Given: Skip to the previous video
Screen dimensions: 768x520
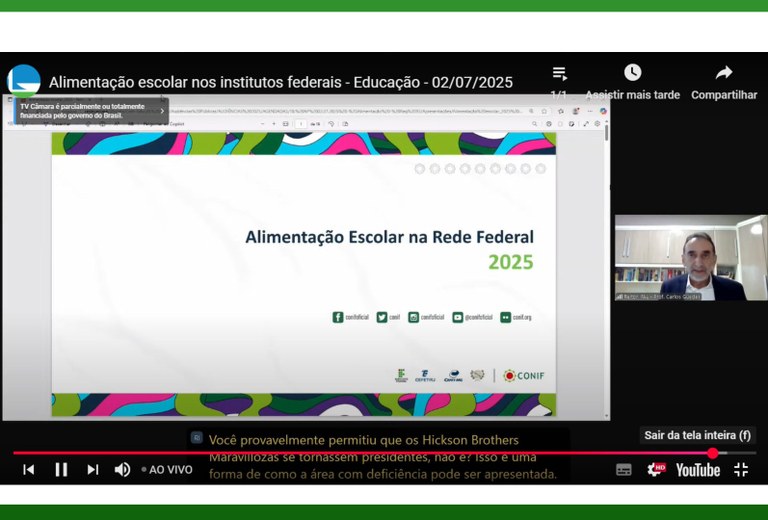Looking at the screenshot, I should pos(29,469).
